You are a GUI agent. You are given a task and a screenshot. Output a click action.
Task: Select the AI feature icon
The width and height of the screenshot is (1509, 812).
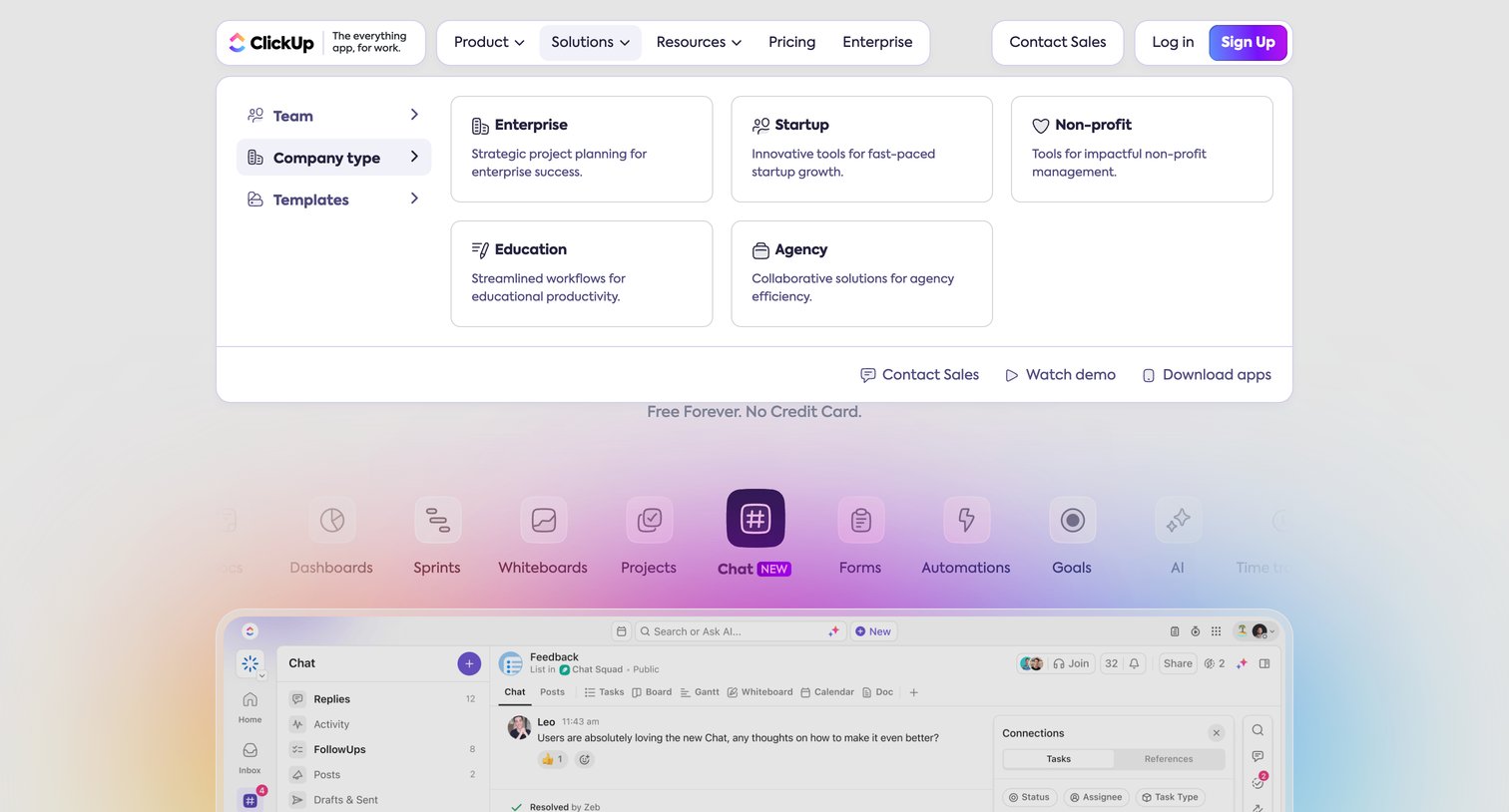click(1178, 520)
